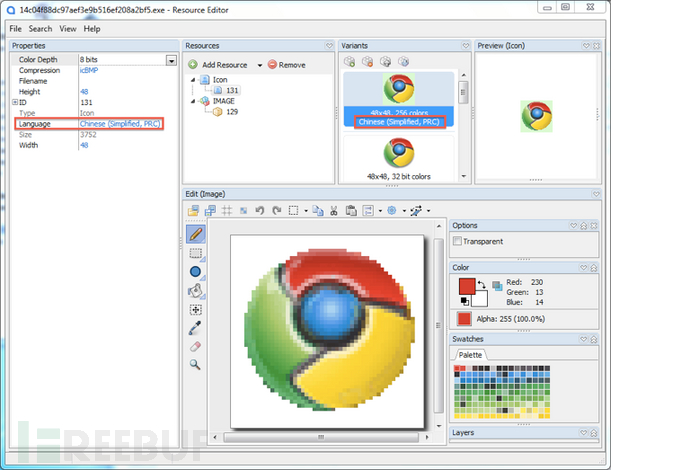Image resolution: width=690 pixels, height=470 pixels.
Task: Select resource 131 under Icon
Action: (227, 90)
